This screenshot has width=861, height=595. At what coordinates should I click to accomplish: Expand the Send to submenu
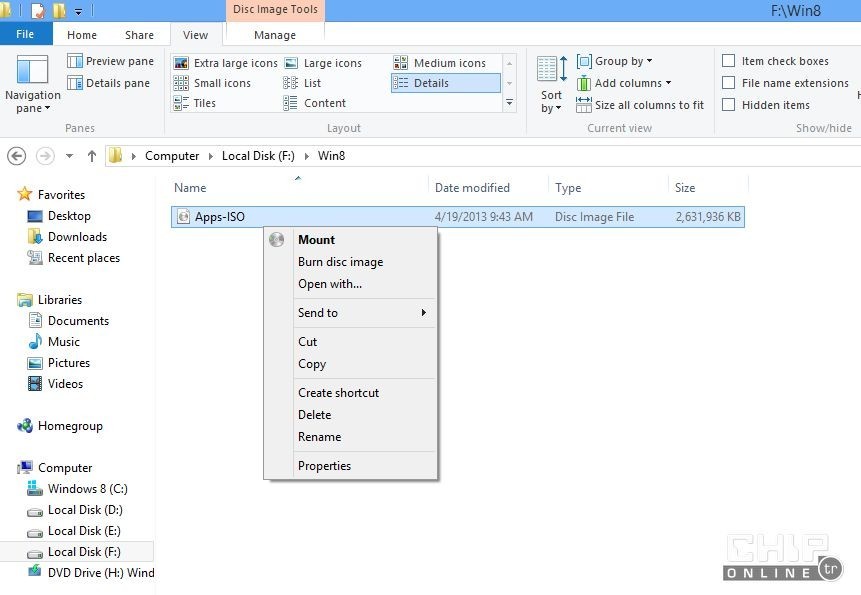[351, 313]
